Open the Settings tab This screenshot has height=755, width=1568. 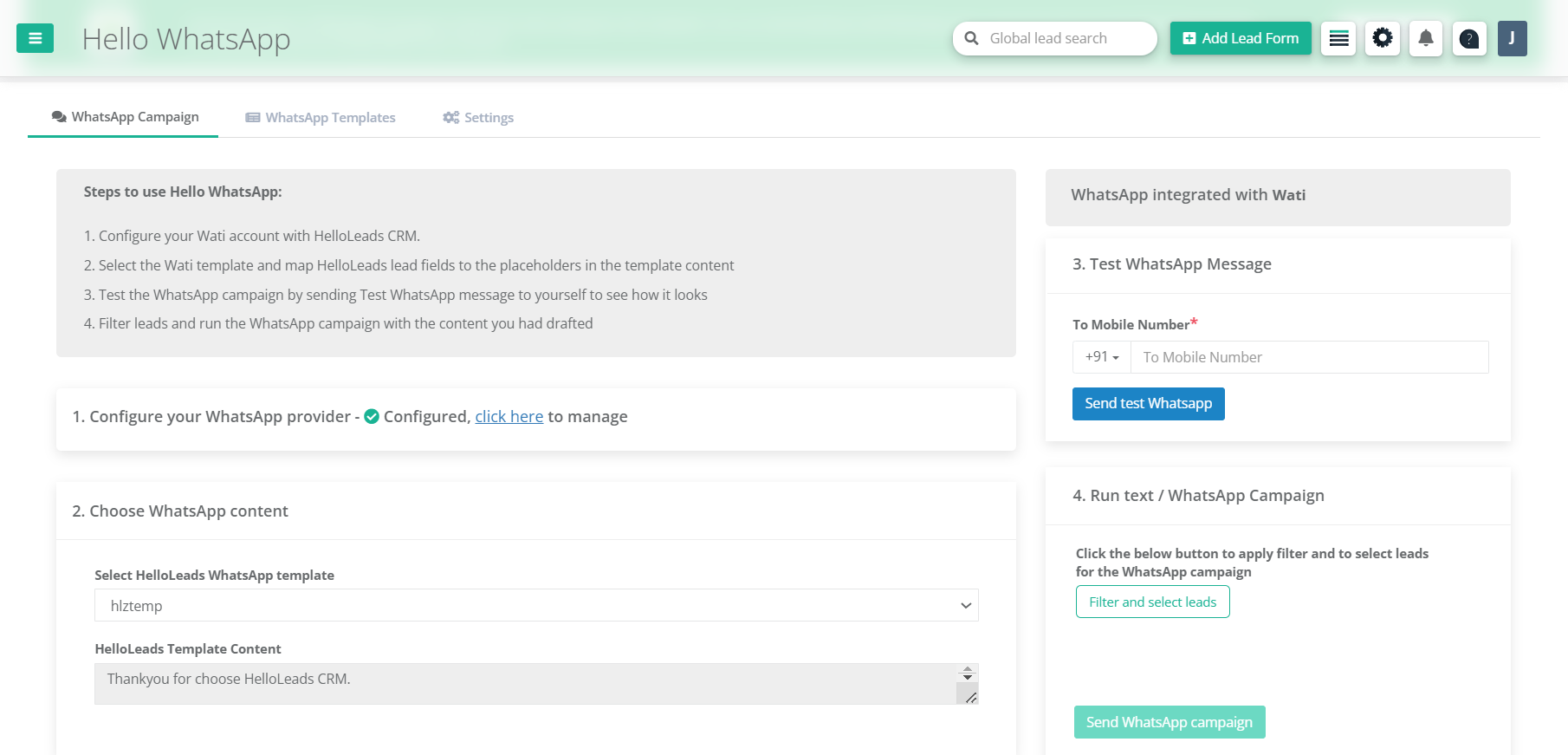tap(478, 117)
